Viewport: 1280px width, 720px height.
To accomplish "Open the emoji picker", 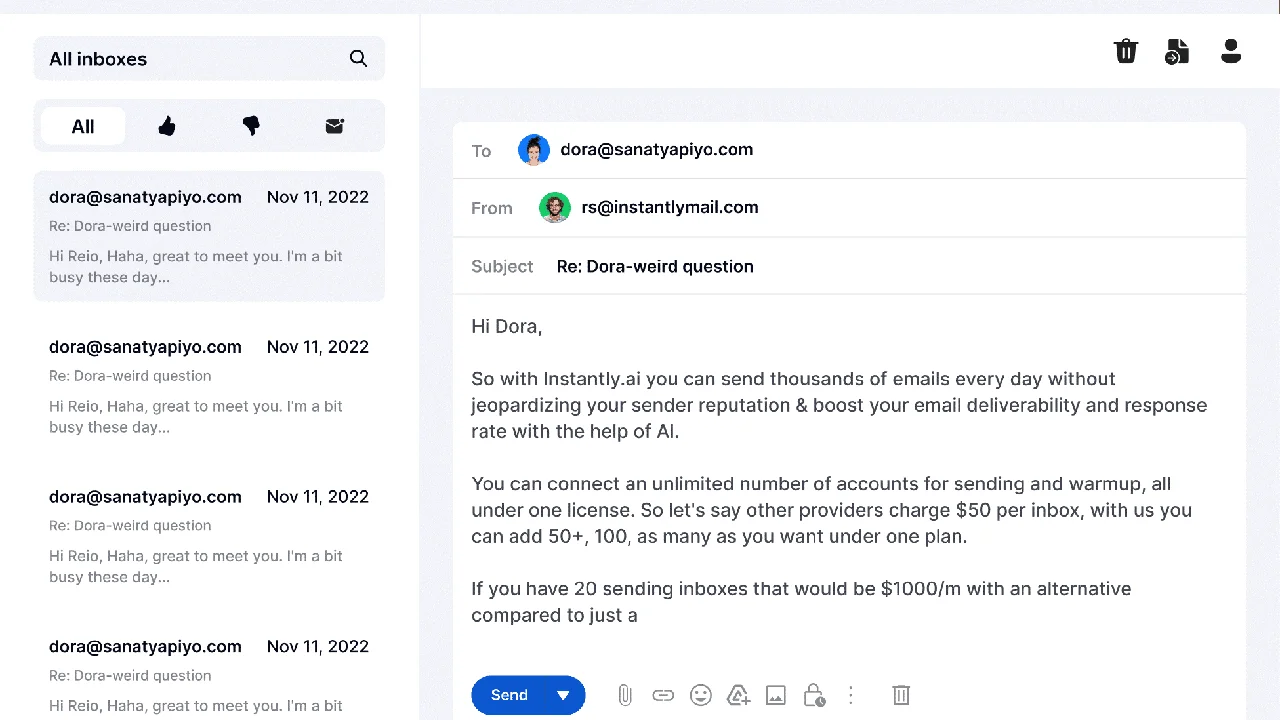I will 701,695.
